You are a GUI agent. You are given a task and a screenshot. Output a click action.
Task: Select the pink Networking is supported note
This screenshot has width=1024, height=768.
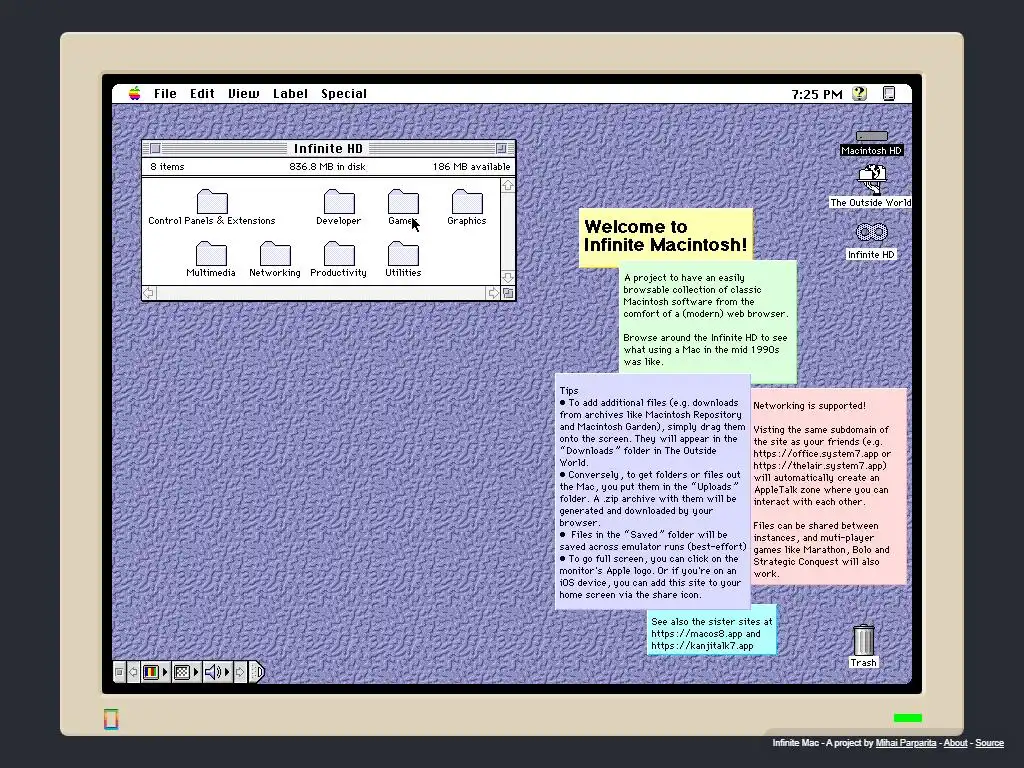[829, 487]
